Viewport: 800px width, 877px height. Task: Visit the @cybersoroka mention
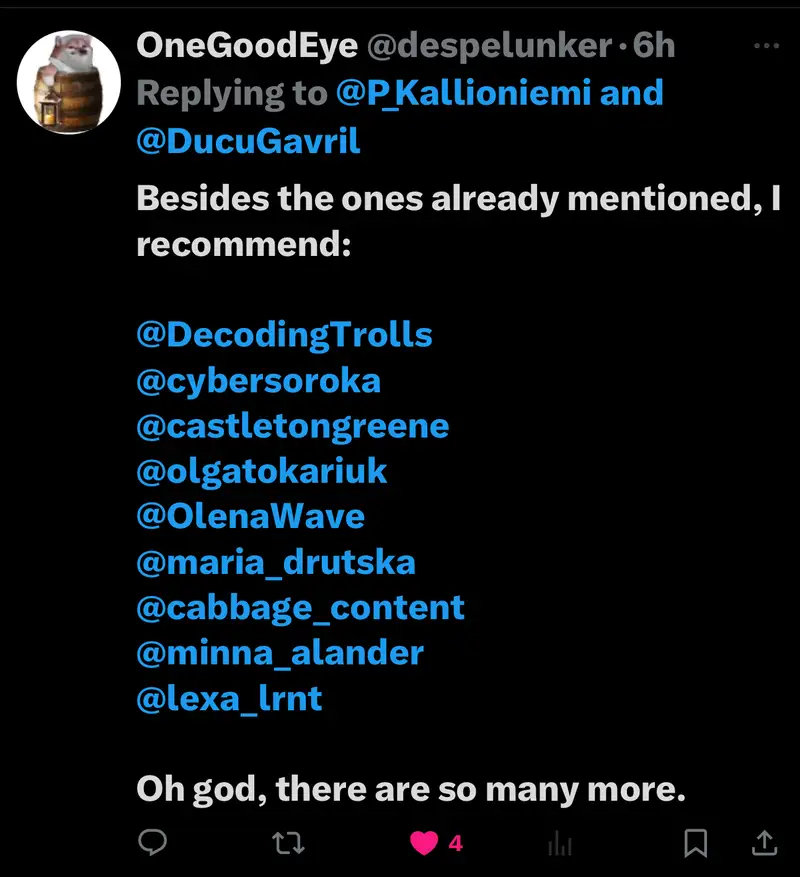point(258,380)
